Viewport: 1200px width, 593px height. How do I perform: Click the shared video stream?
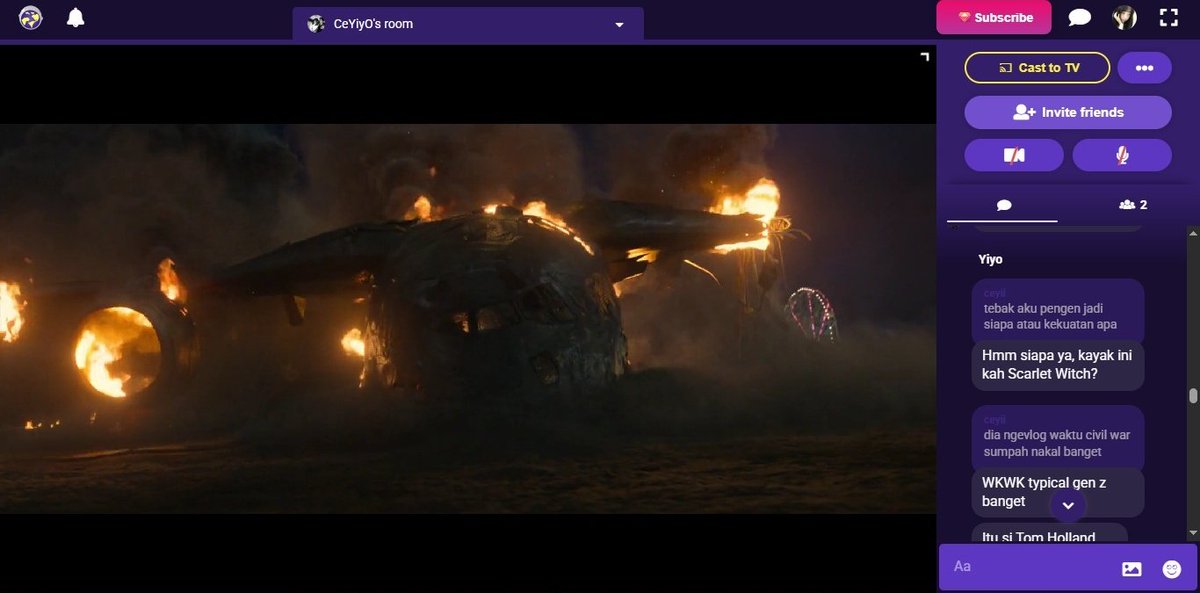468,318
